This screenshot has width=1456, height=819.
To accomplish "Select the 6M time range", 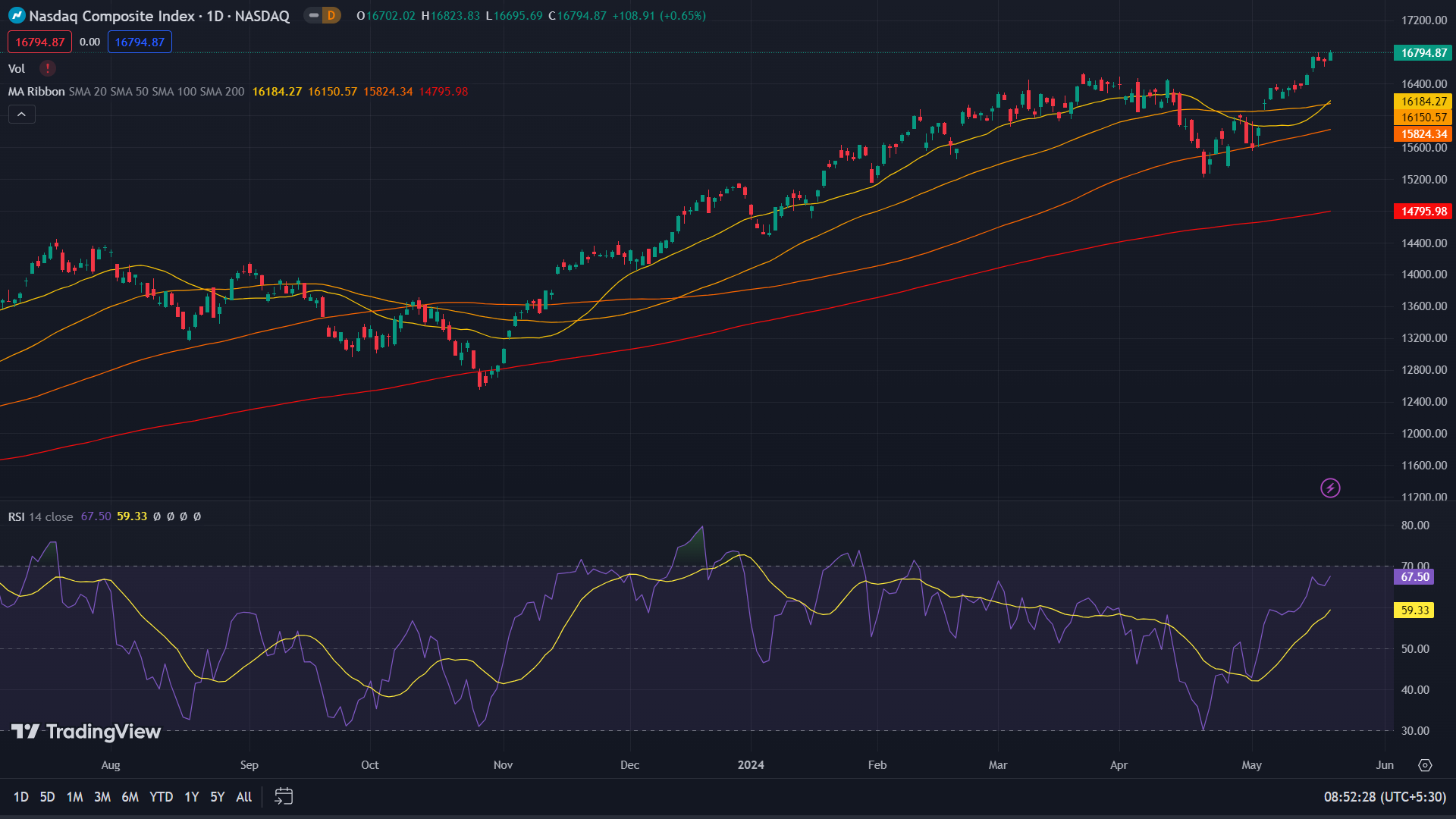I will (130, 797).
